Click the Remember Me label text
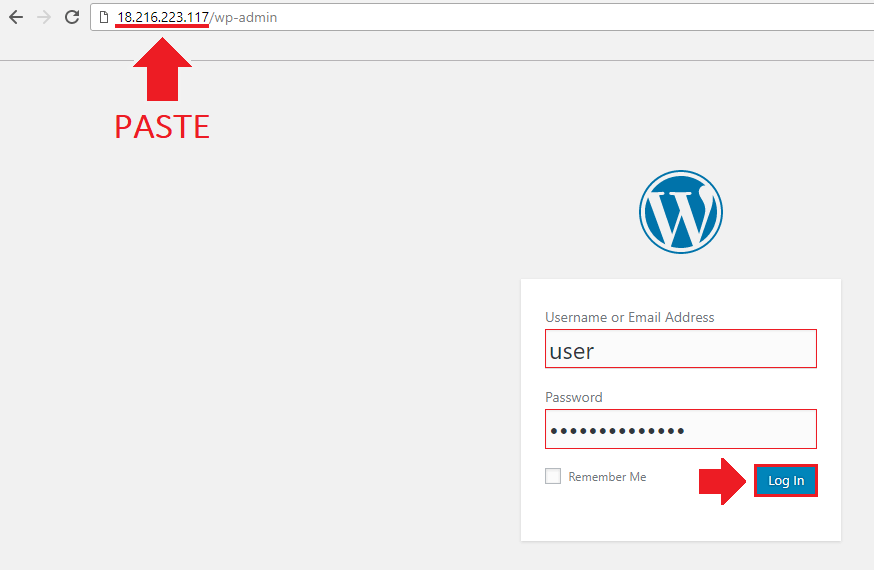Image resolution: width=874 pixels, height=570 pixels. pos(607,476)
